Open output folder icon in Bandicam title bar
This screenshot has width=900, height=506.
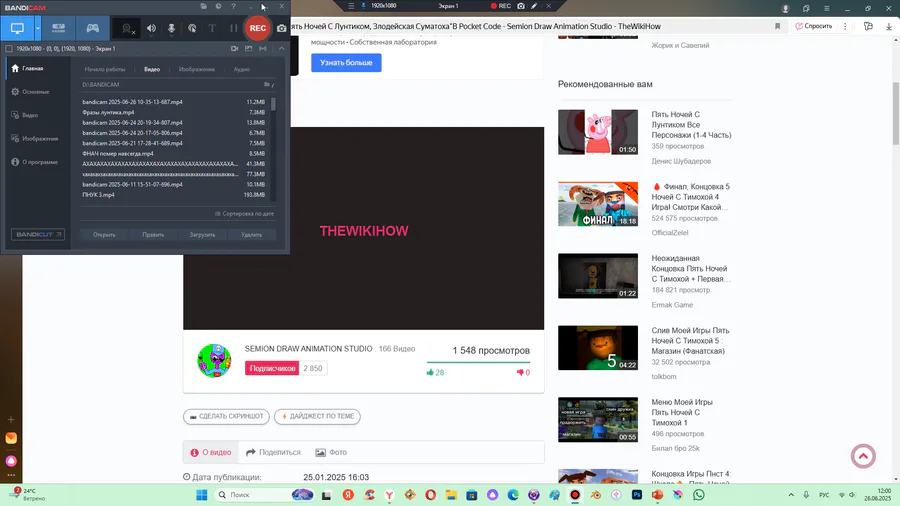click(203, 6)
